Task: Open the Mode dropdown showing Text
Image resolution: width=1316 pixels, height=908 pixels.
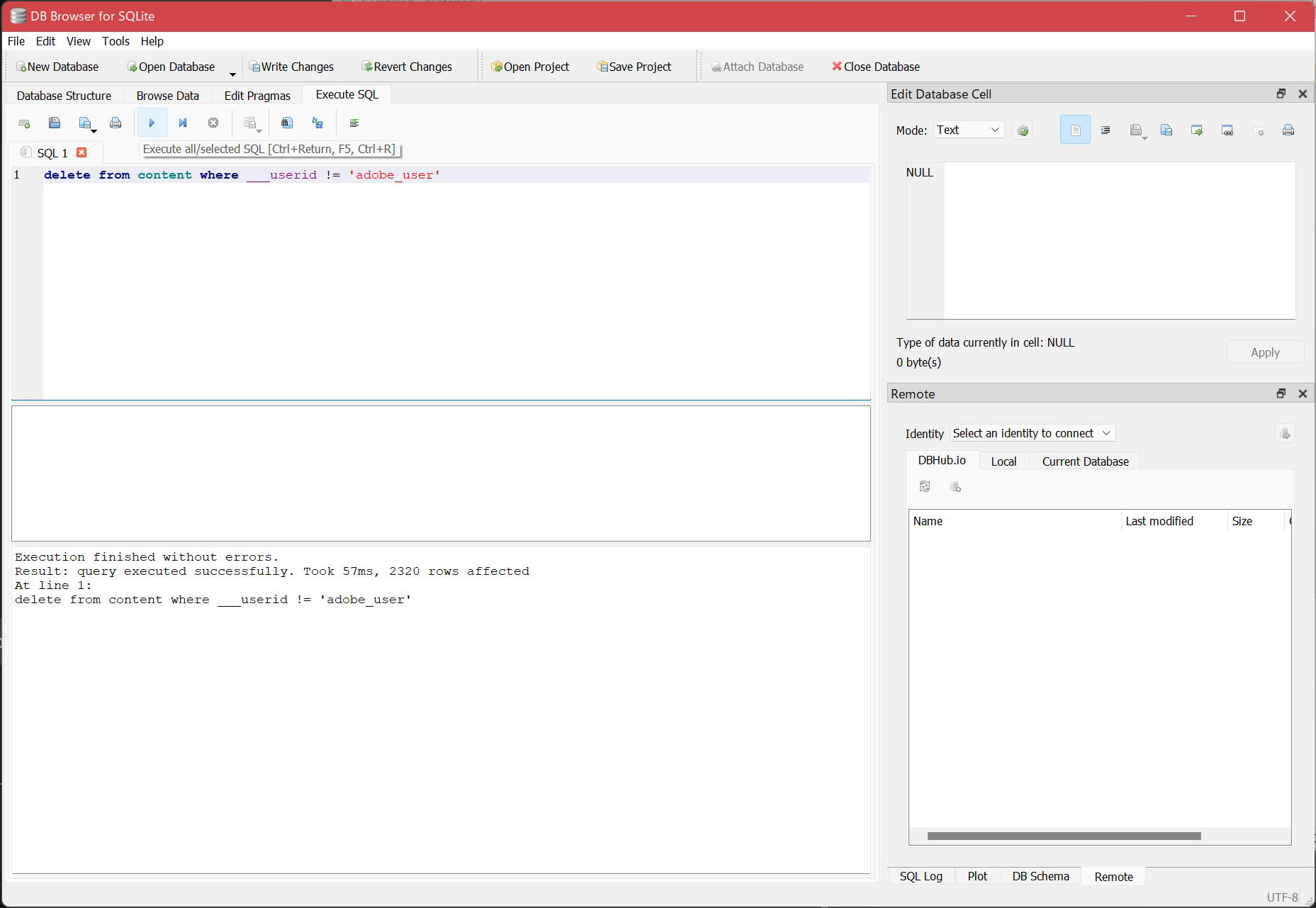Action: (968, 130)
